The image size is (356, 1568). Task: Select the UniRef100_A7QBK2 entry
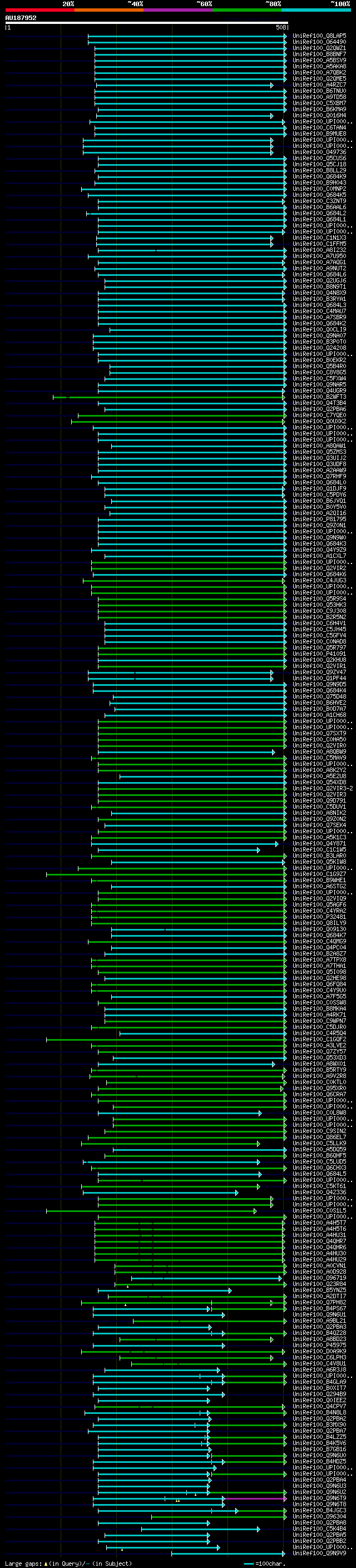pyautogui.click(x=319, y=73)
